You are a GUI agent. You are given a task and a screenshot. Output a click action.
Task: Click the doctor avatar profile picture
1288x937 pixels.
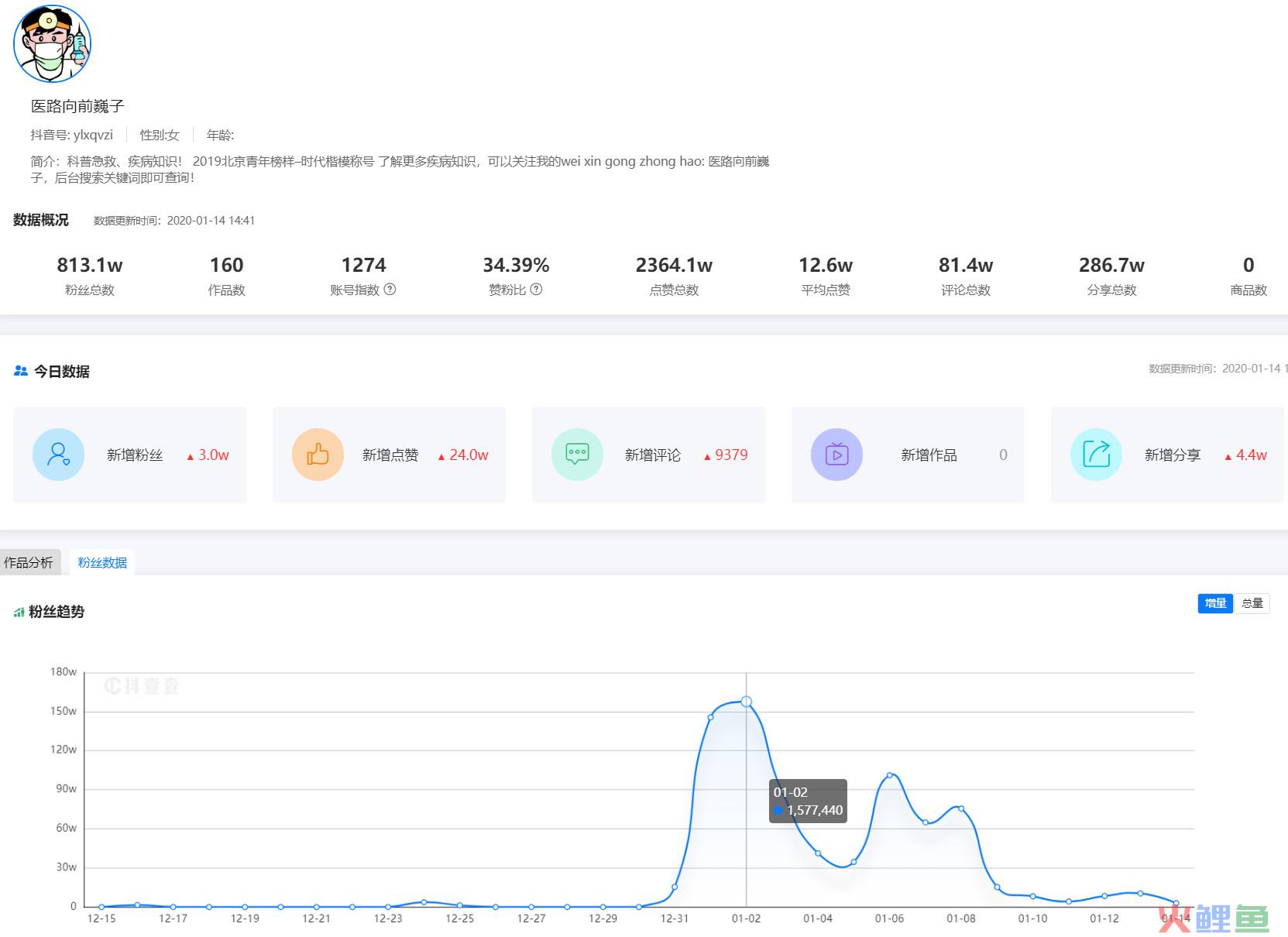[x=52, y=44]
